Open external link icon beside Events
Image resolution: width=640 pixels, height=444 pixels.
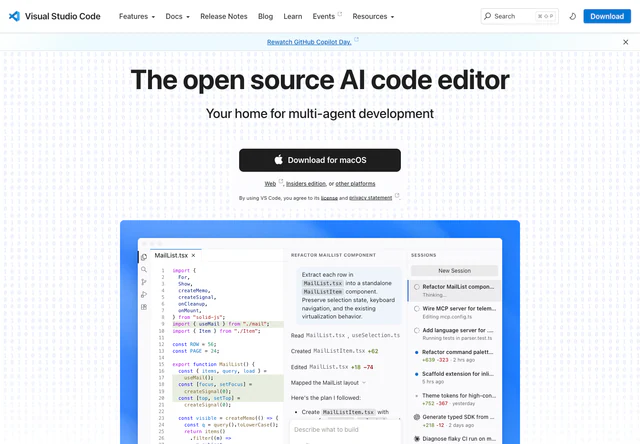pos(340,14)
